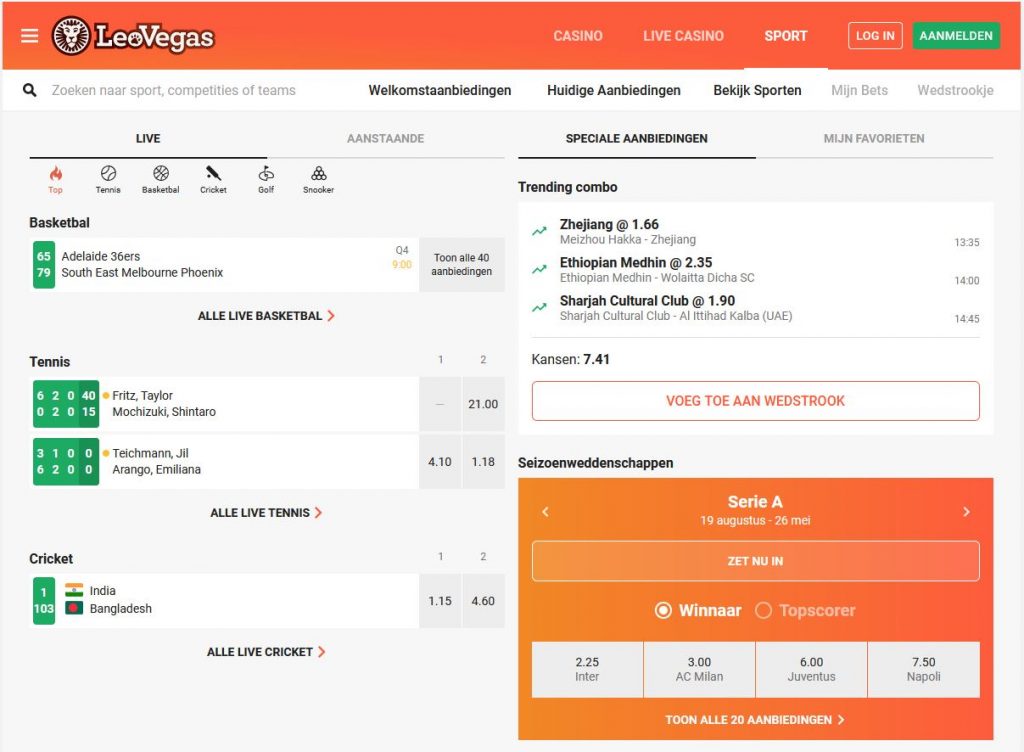
Task: Click the Log In button
Action: pos(875,36)
